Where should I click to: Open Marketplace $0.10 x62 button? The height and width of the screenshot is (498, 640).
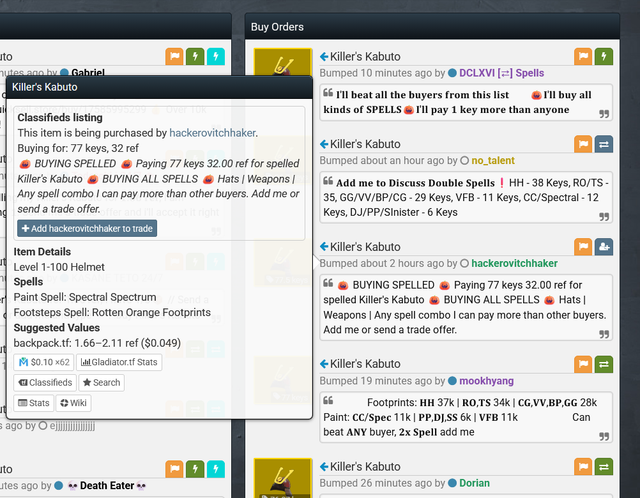tap(44, 362)
